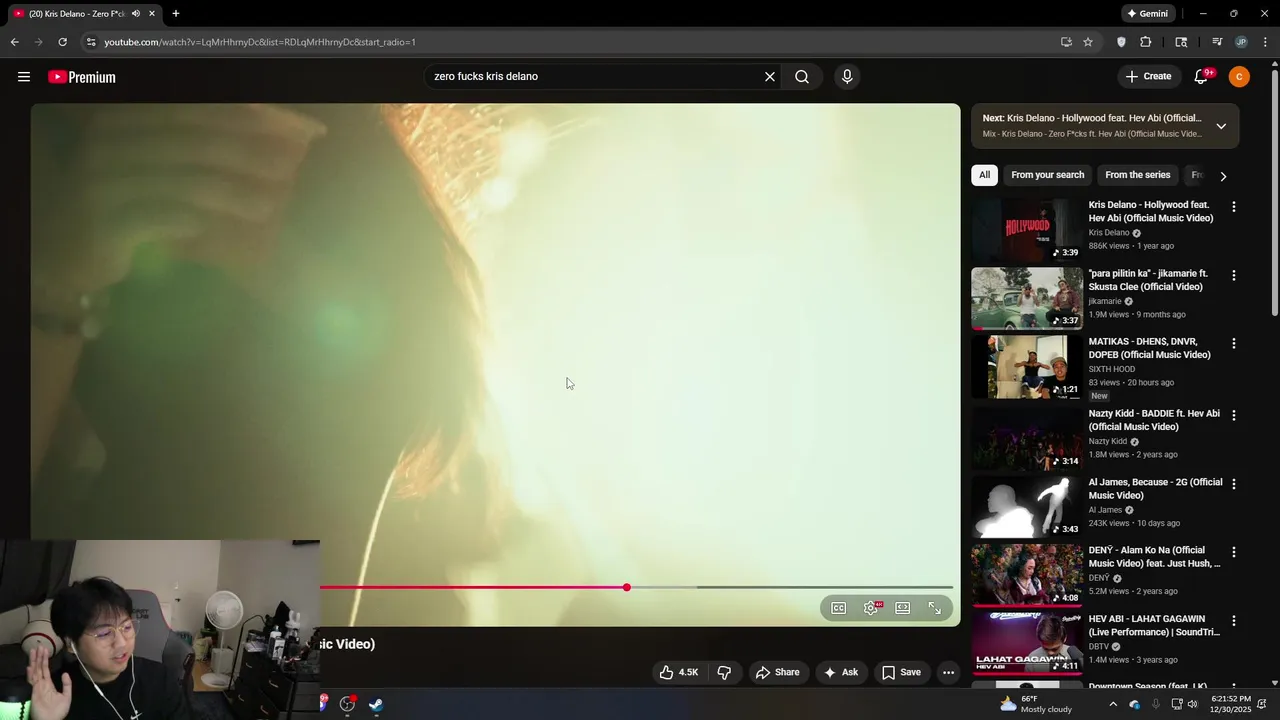Image resolution: width=1280 pixels, height=720 pixels.
Task: Click the Ask button
Action: pyautogui.click(x=840, y=672)
